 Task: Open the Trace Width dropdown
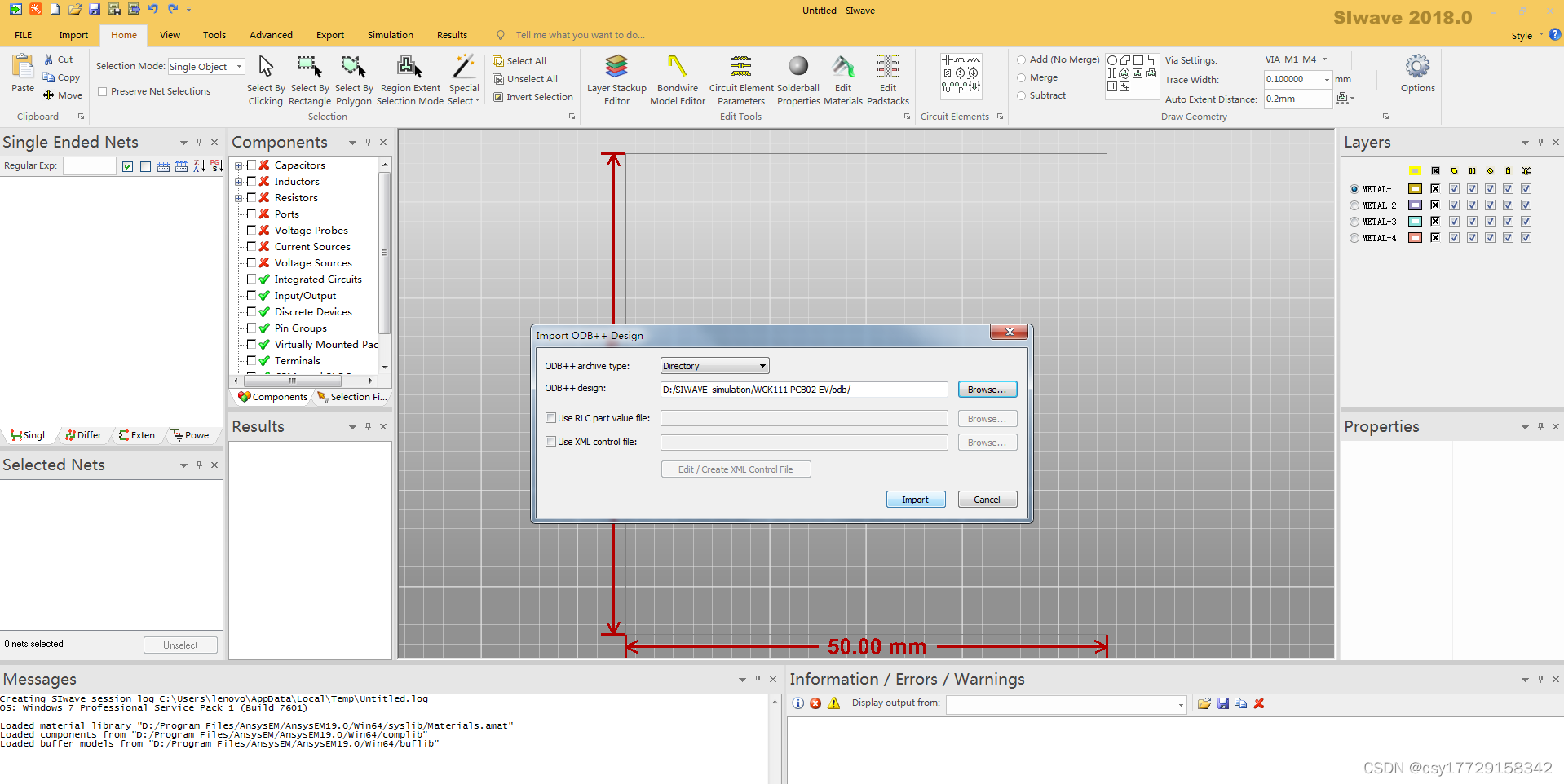pos(1327,80)
